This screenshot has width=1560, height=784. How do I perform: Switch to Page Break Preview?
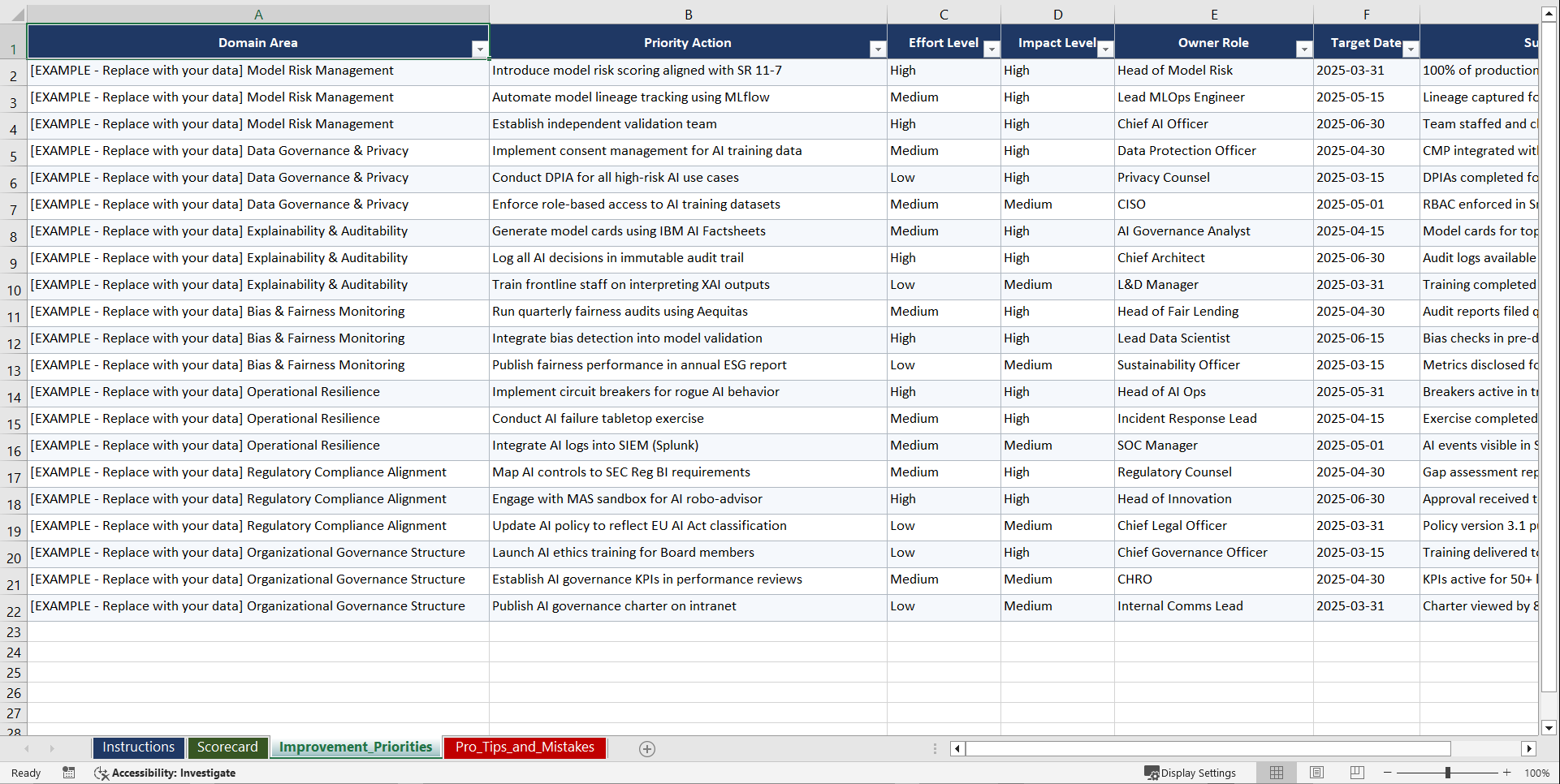[1356, 773]
